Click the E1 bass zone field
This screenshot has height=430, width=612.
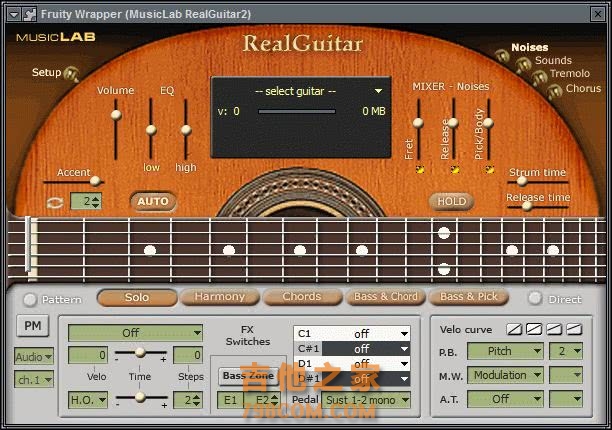[230, 400]
